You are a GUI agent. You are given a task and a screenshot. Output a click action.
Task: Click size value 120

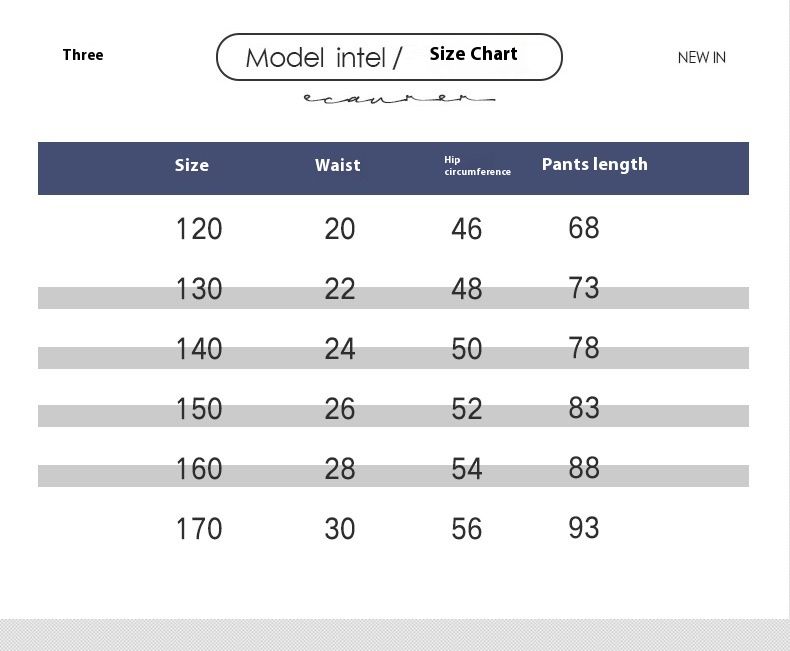[x=198, y=229]
